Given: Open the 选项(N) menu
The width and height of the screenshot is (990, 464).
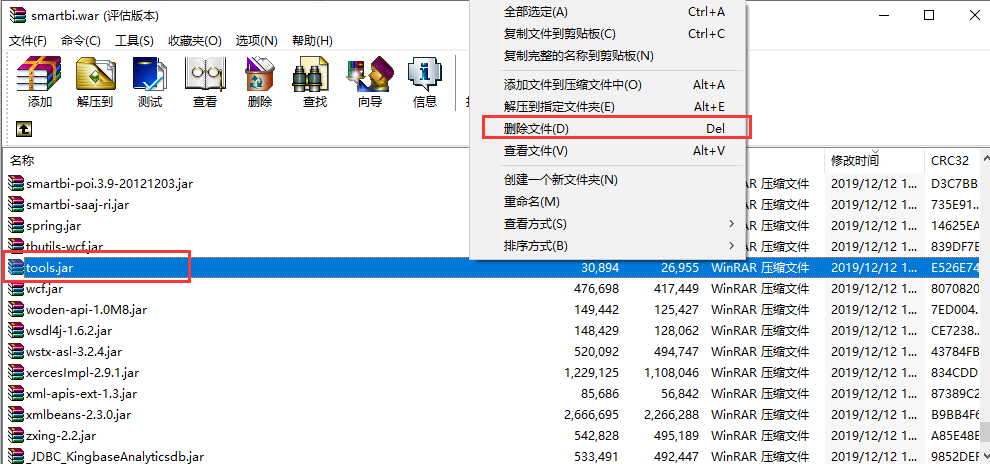Looking at the screenshot, I should click(x=256, y=40).
